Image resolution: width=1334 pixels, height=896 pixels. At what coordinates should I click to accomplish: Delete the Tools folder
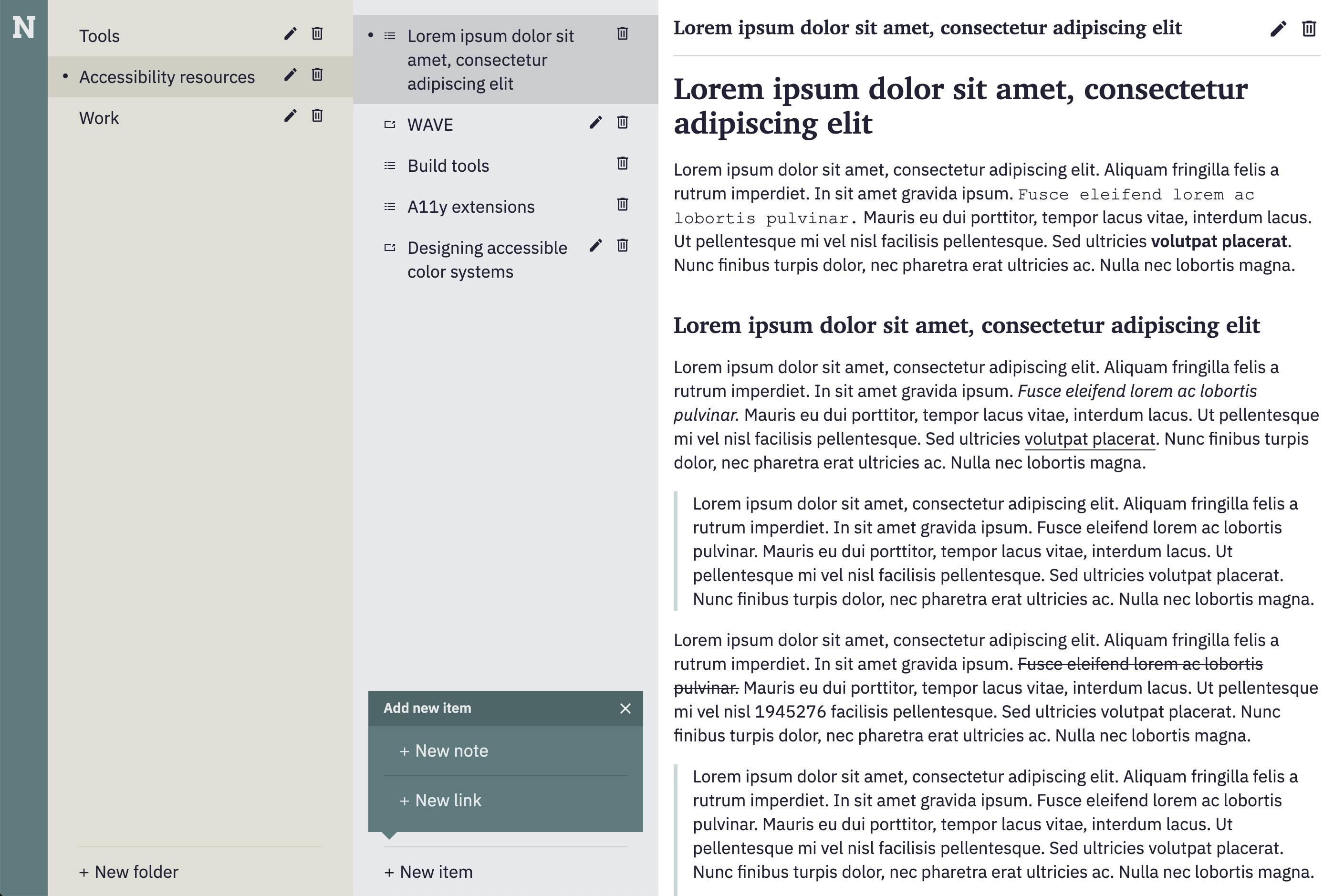(317, 34)
